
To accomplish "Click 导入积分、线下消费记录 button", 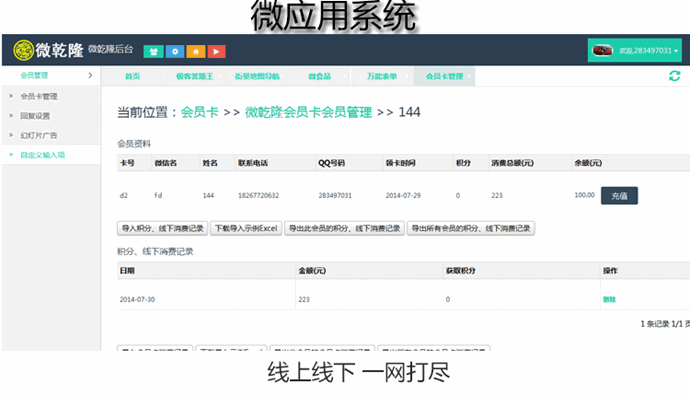I will tap(162, 228).
